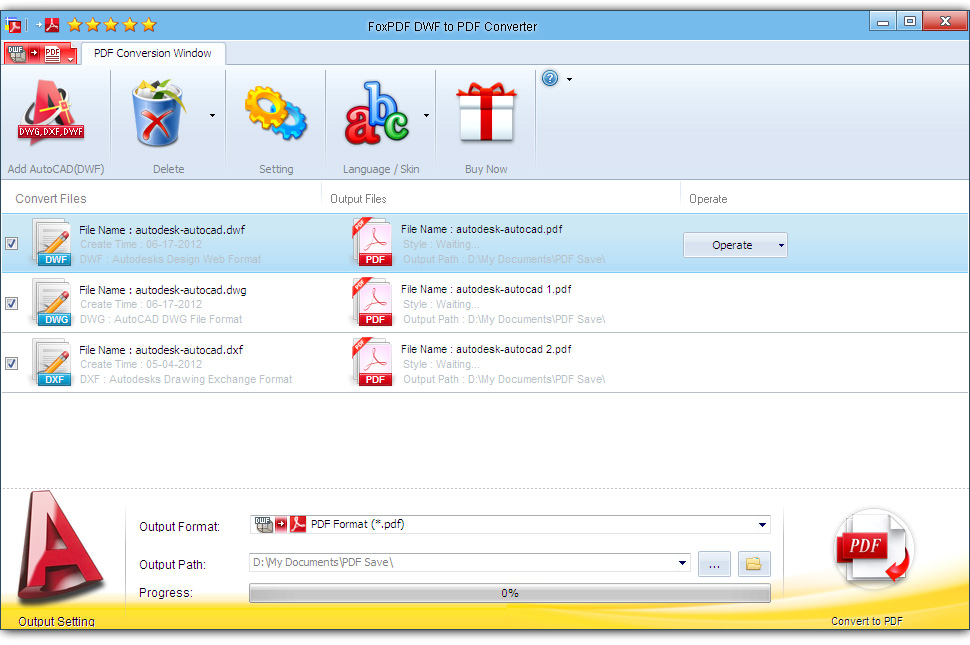The width and height of the screenshot is (970, 645).
Task: Expand the Language / Skin dropdown arrow
Action: point(426,116)
